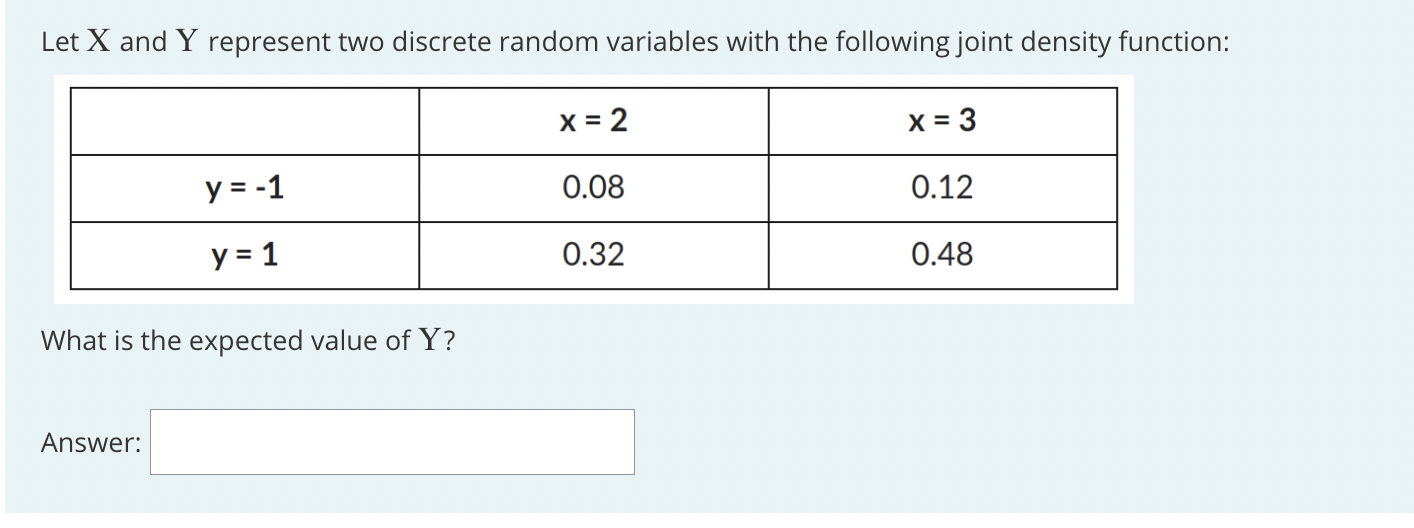This screenshot has height=528, width=1414.
Task: Click the word "represent" in the problem statement
Action: (x=268, y=44)
